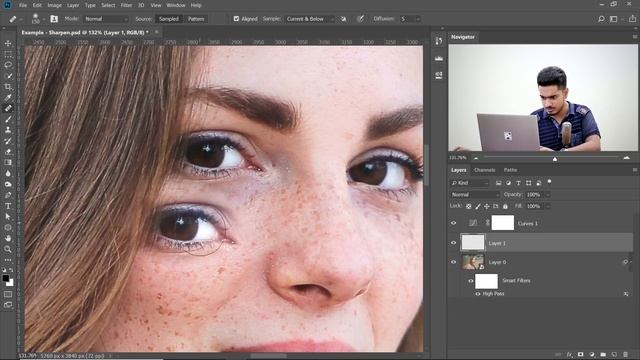This screenshot has width=640, height=360.
Task: Create a new group folder
Action: click(x=603, y=355)
